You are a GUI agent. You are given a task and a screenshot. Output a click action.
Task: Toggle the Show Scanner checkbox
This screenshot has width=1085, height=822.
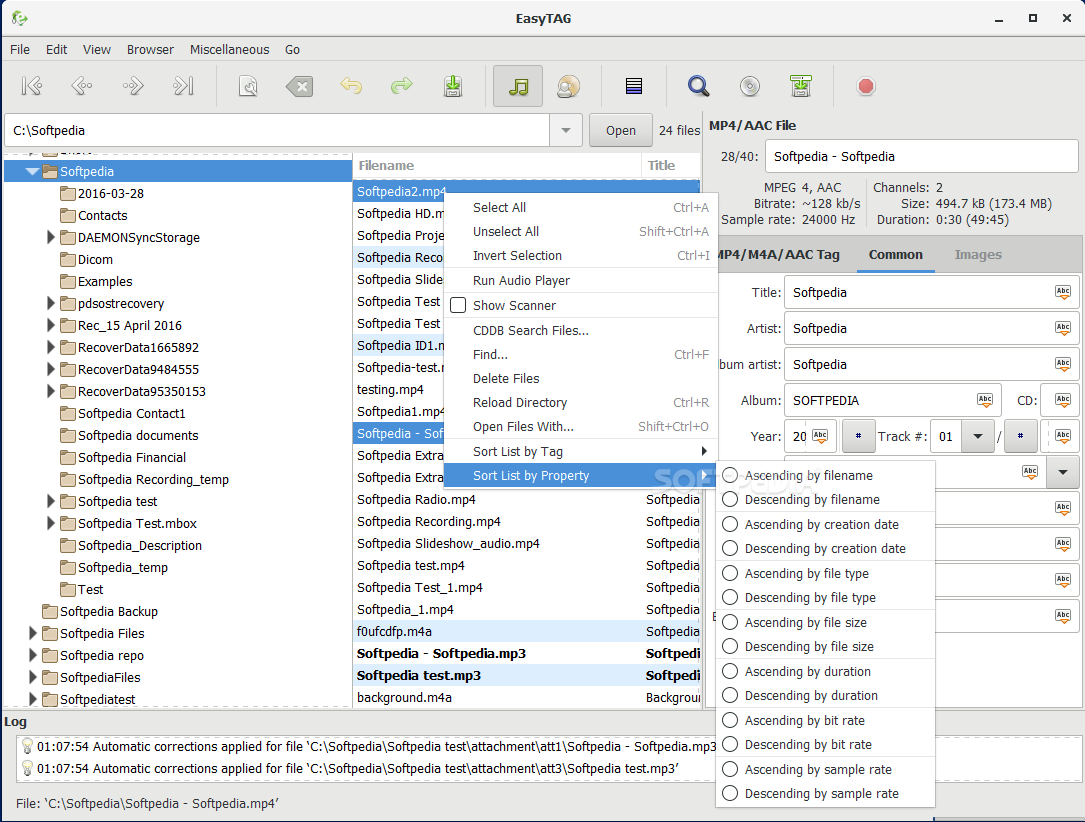click(458, 305)
